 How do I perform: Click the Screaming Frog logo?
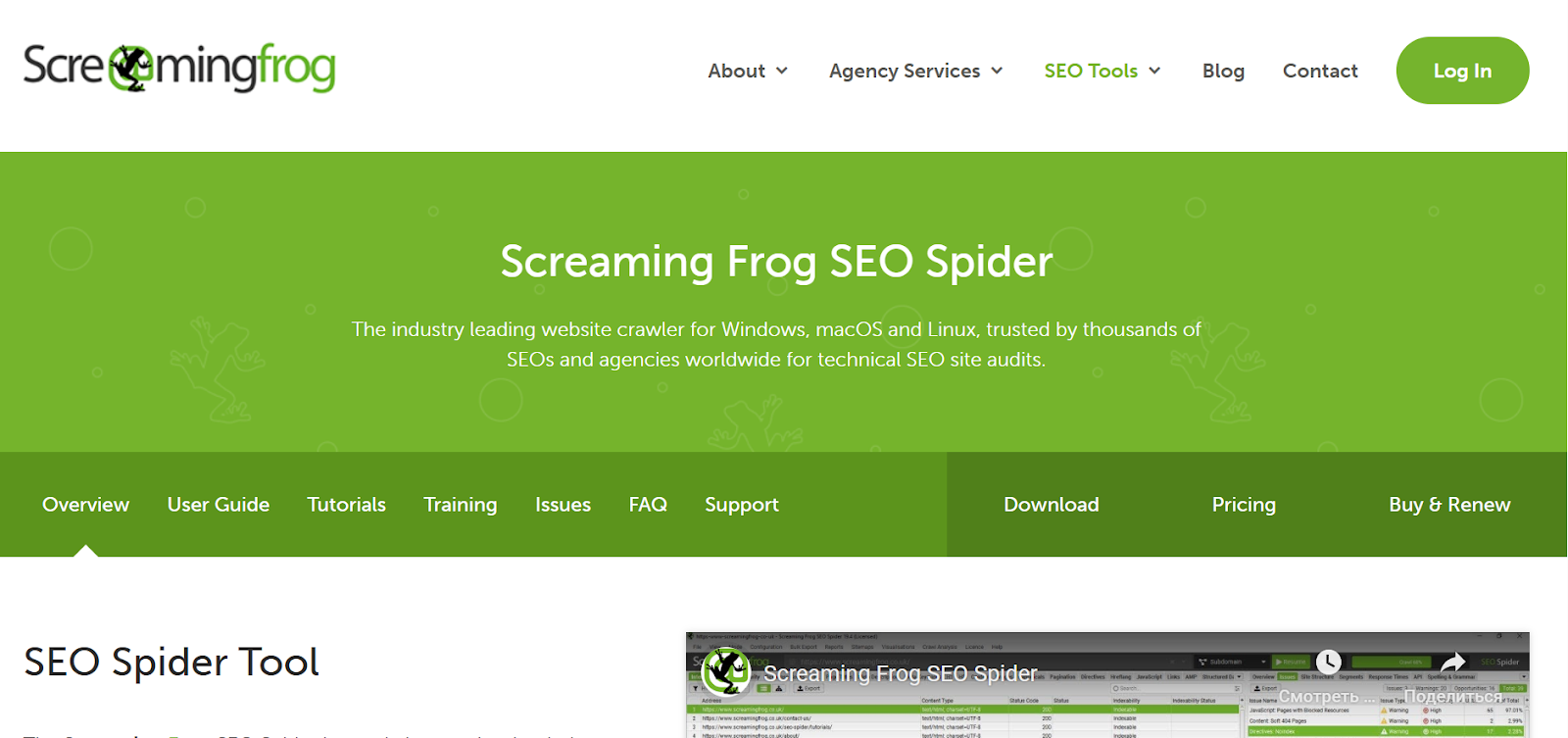tap(179, 68)
